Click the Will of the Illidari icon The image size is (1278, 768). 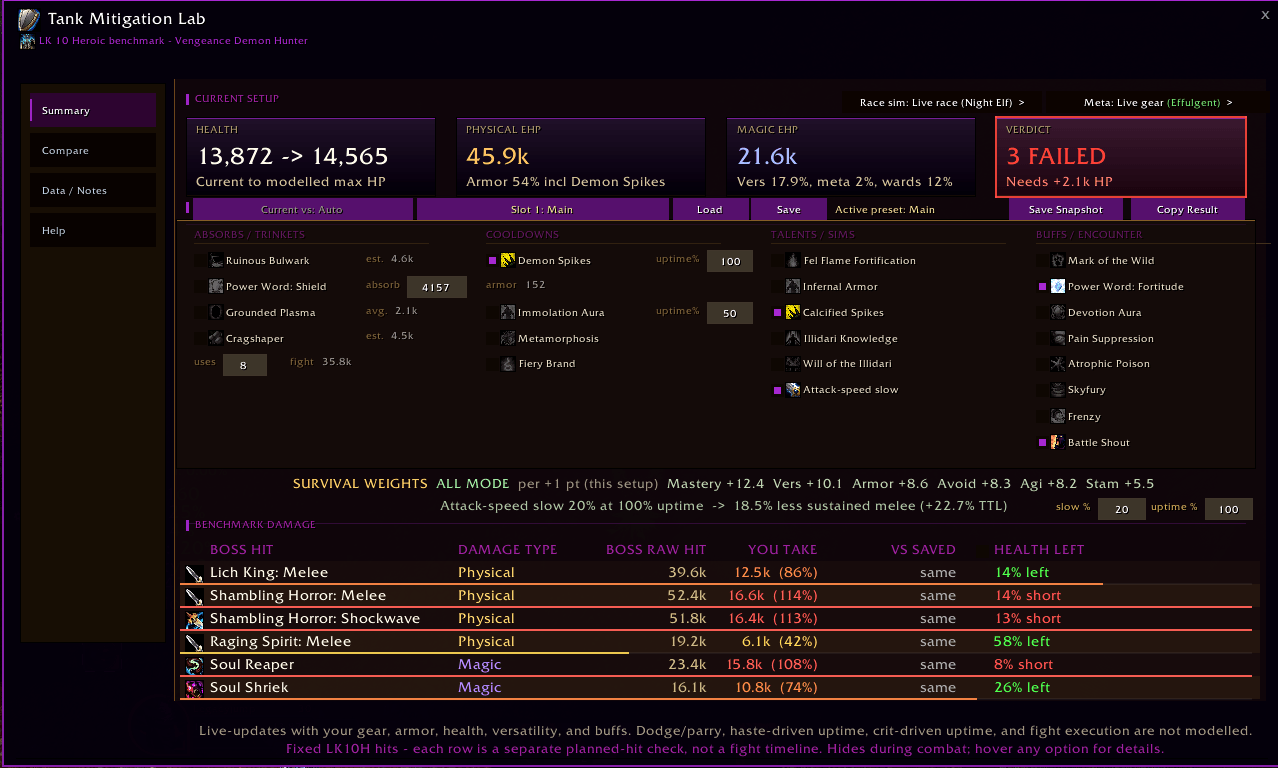[793, 364]
